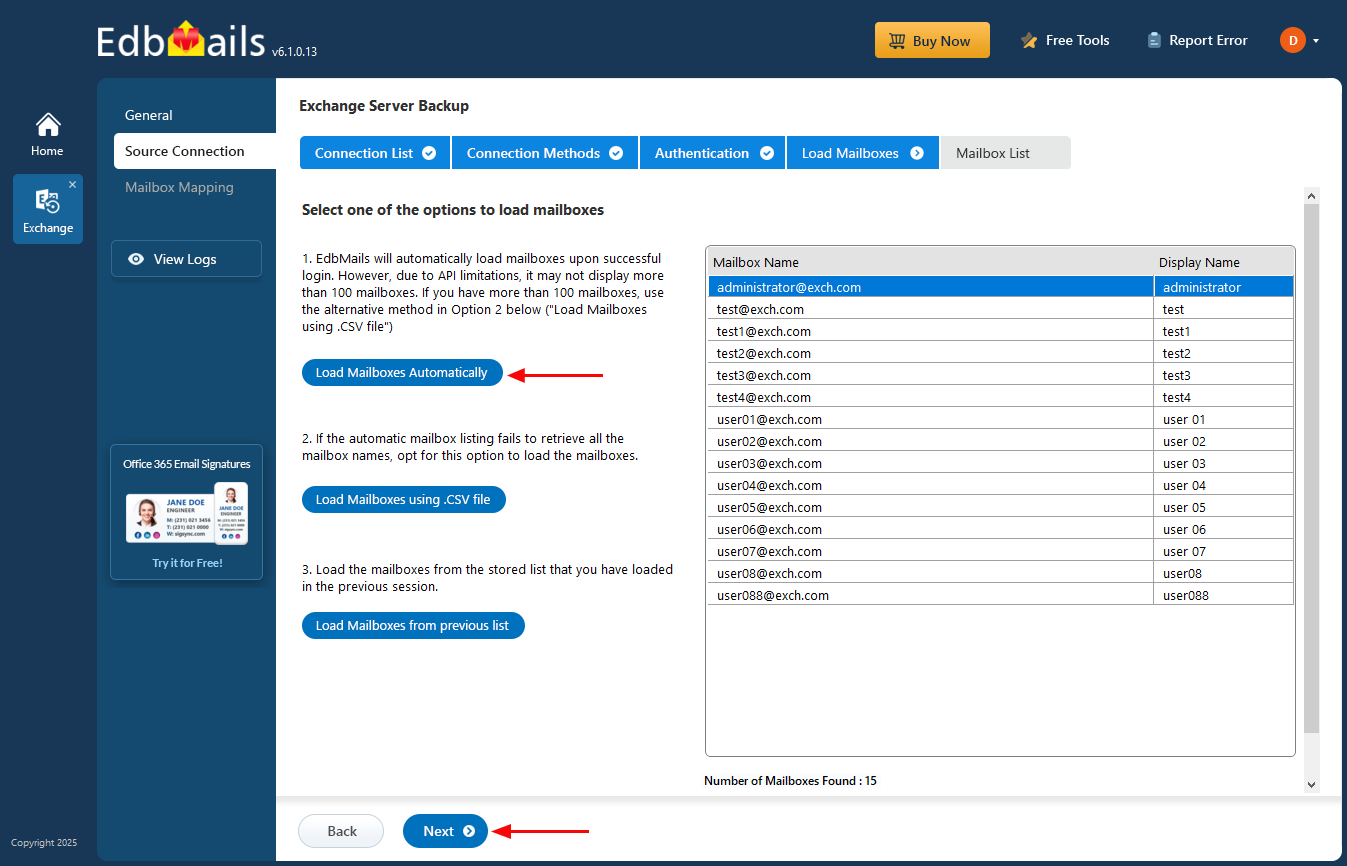Screen dimensions: 1347x866
Task: Select user01@exch.com mailbox row
Action: 1001,419
